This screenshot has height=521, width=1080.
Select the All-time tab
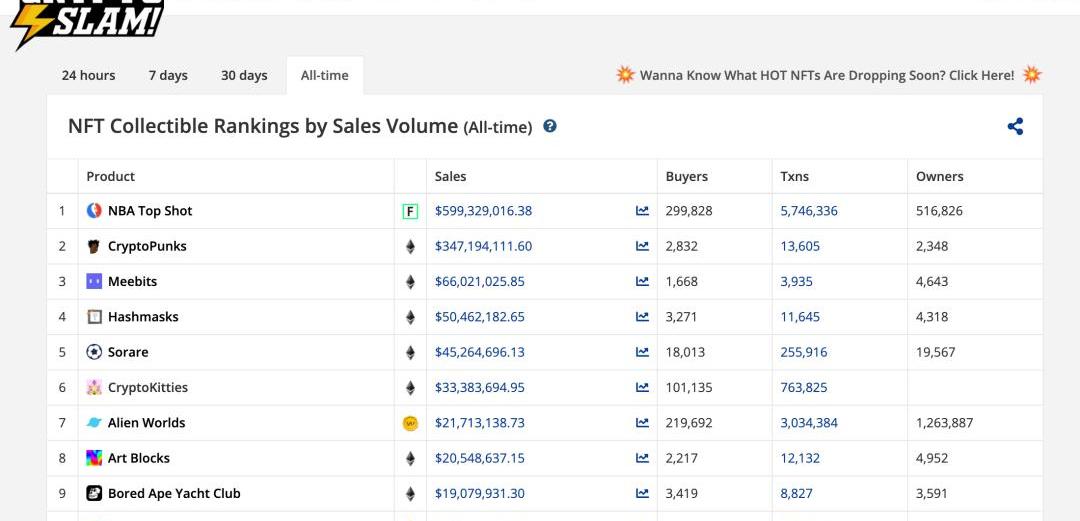[324, 75]
